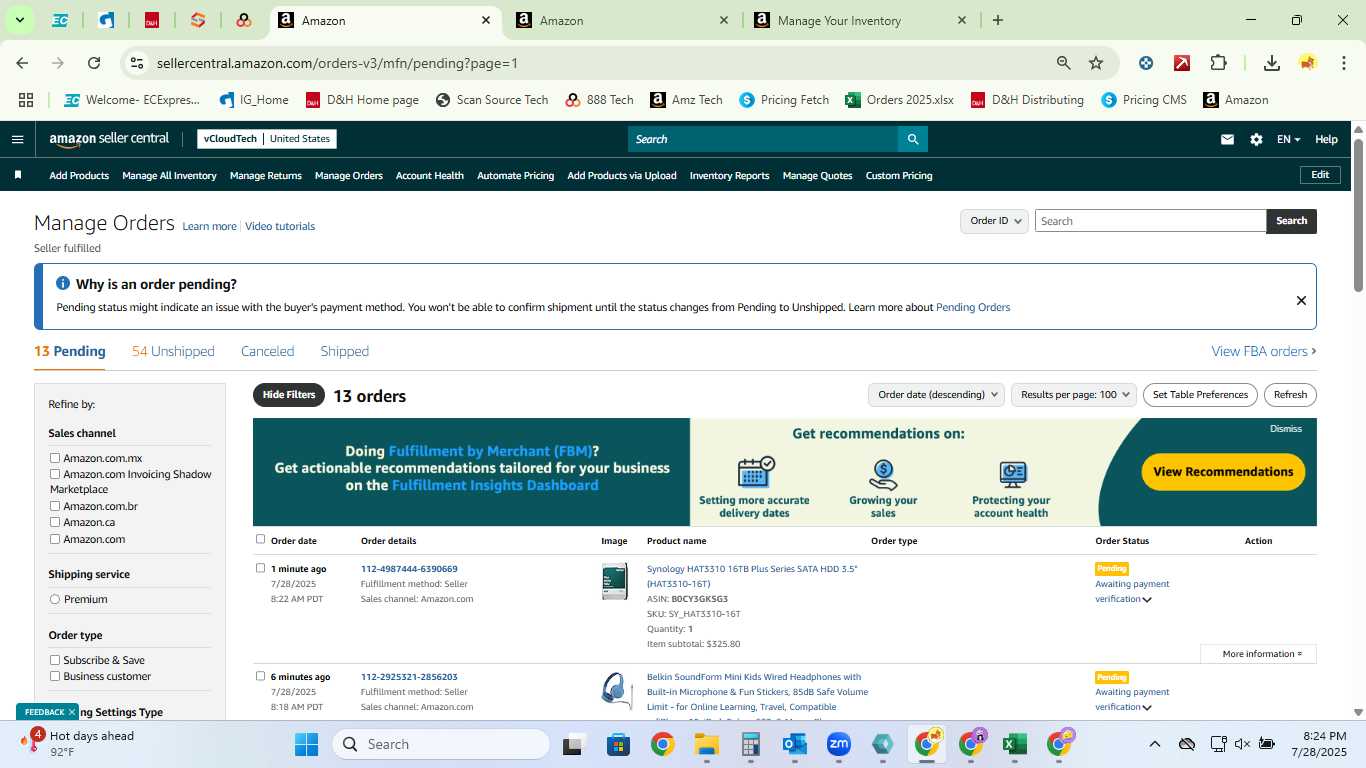This screenshot has height=768, width=1366.
Task: Open a new browser tab
Action: pos(998,20)
